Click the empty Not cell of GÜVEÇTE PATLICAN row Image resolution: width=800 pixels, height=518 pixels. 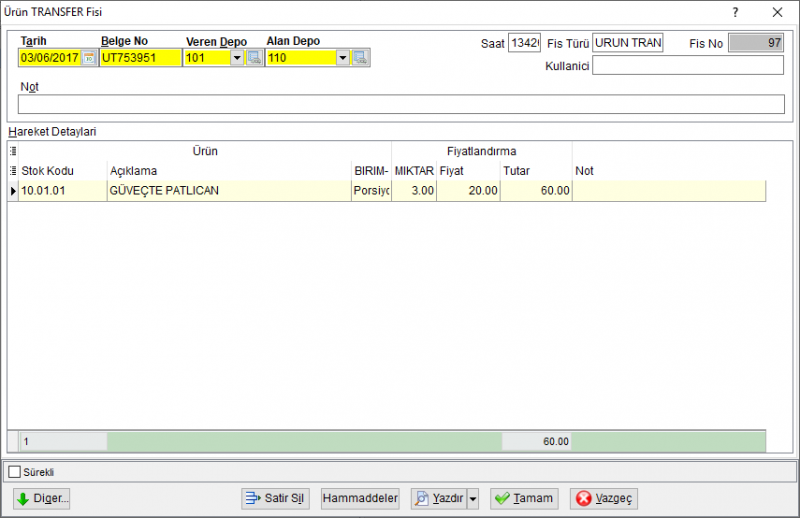669,191
